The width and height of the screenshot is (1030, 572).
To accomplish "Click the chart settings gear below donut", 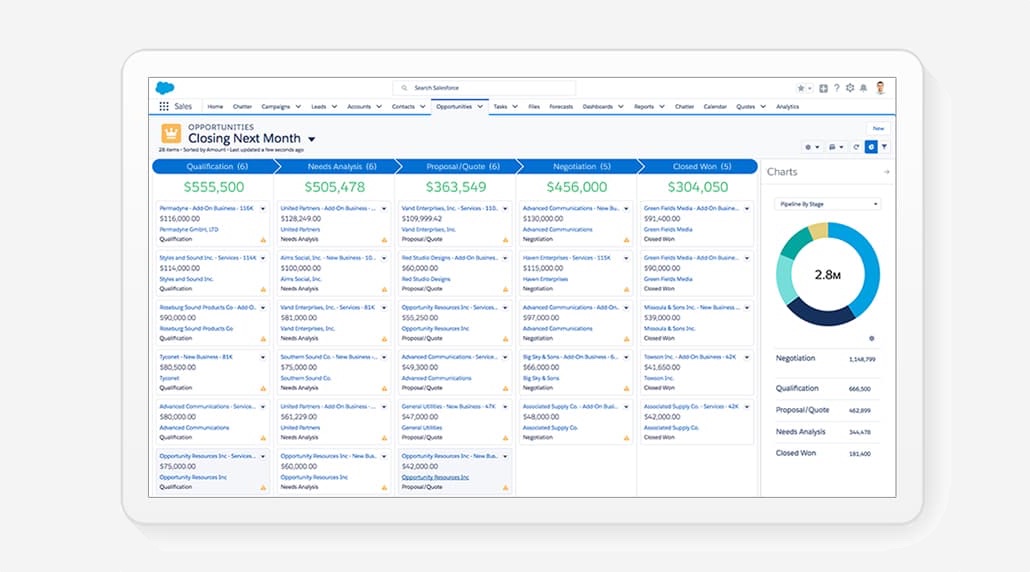I will (872, 339).
